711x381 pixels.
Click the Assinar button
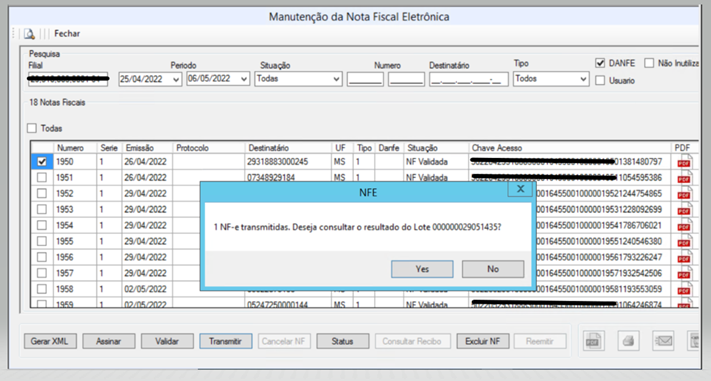pos(108,341)
